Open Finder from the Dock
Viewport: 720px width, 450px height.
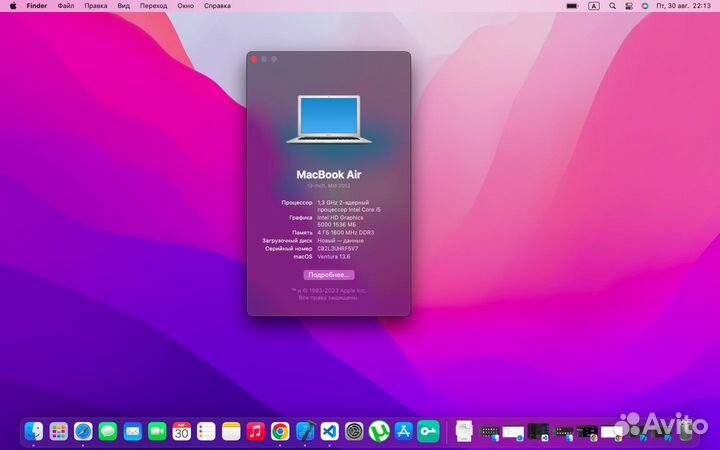(x=34, y=432)
